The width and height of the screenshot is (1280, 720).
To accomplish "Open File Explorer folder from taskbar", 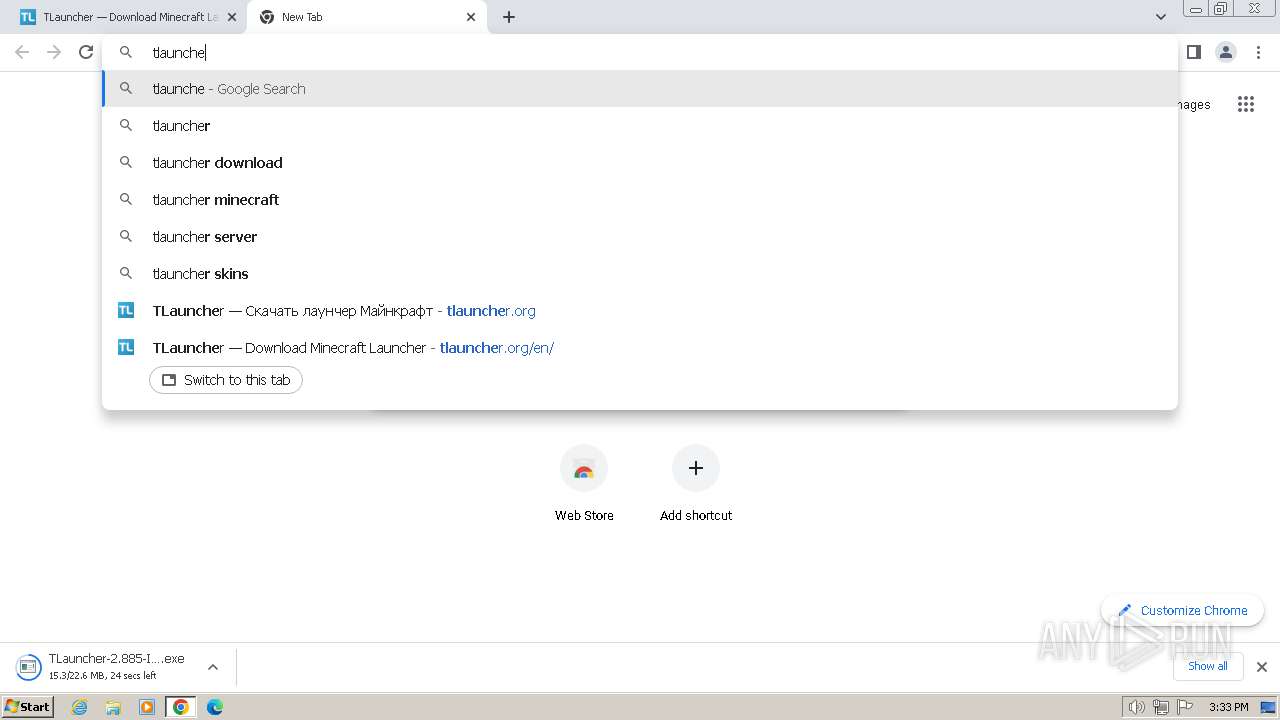I will pos(113,707).
